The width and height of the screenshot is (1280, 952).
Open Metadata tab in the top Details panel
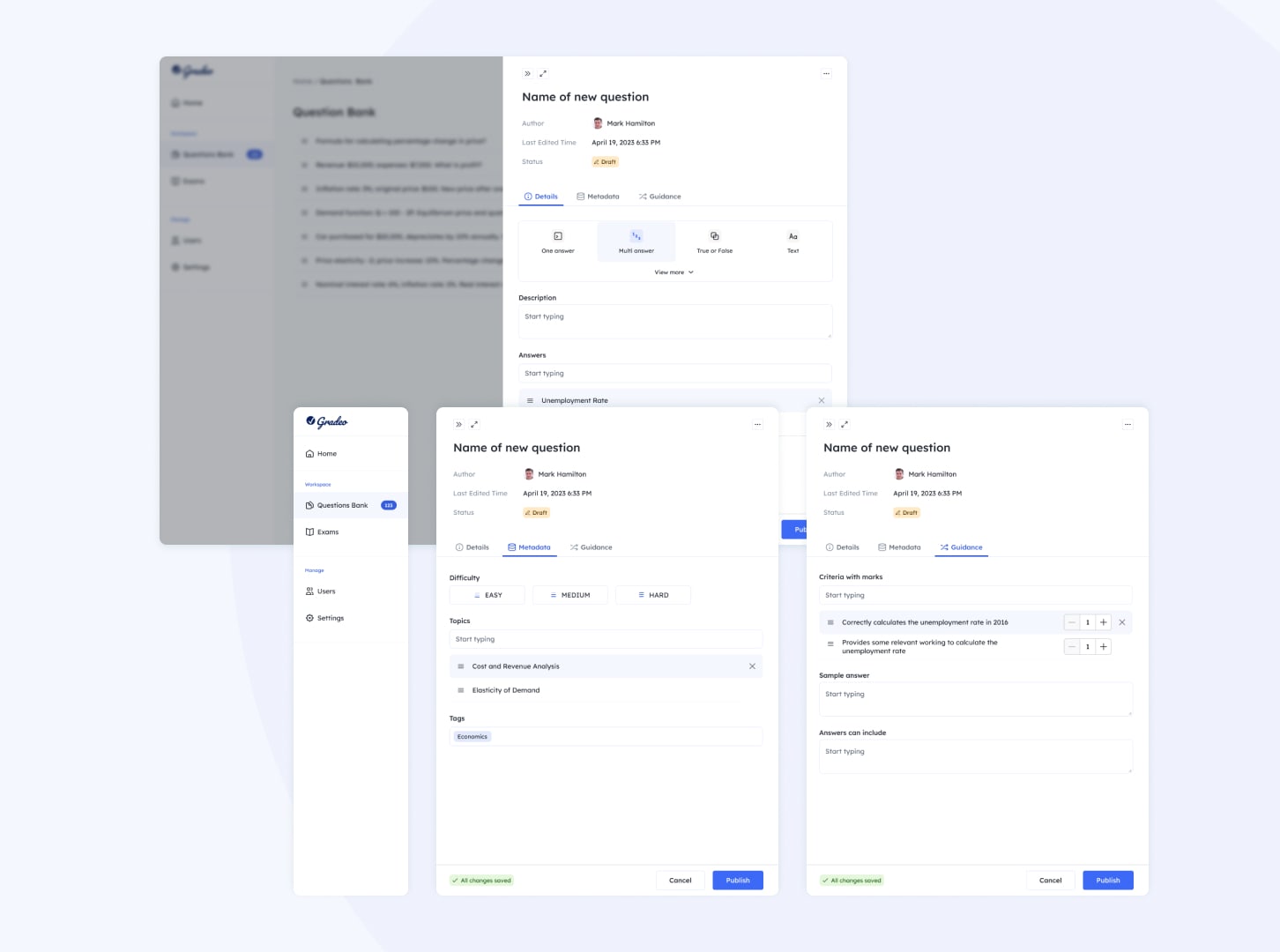point(598,197)
